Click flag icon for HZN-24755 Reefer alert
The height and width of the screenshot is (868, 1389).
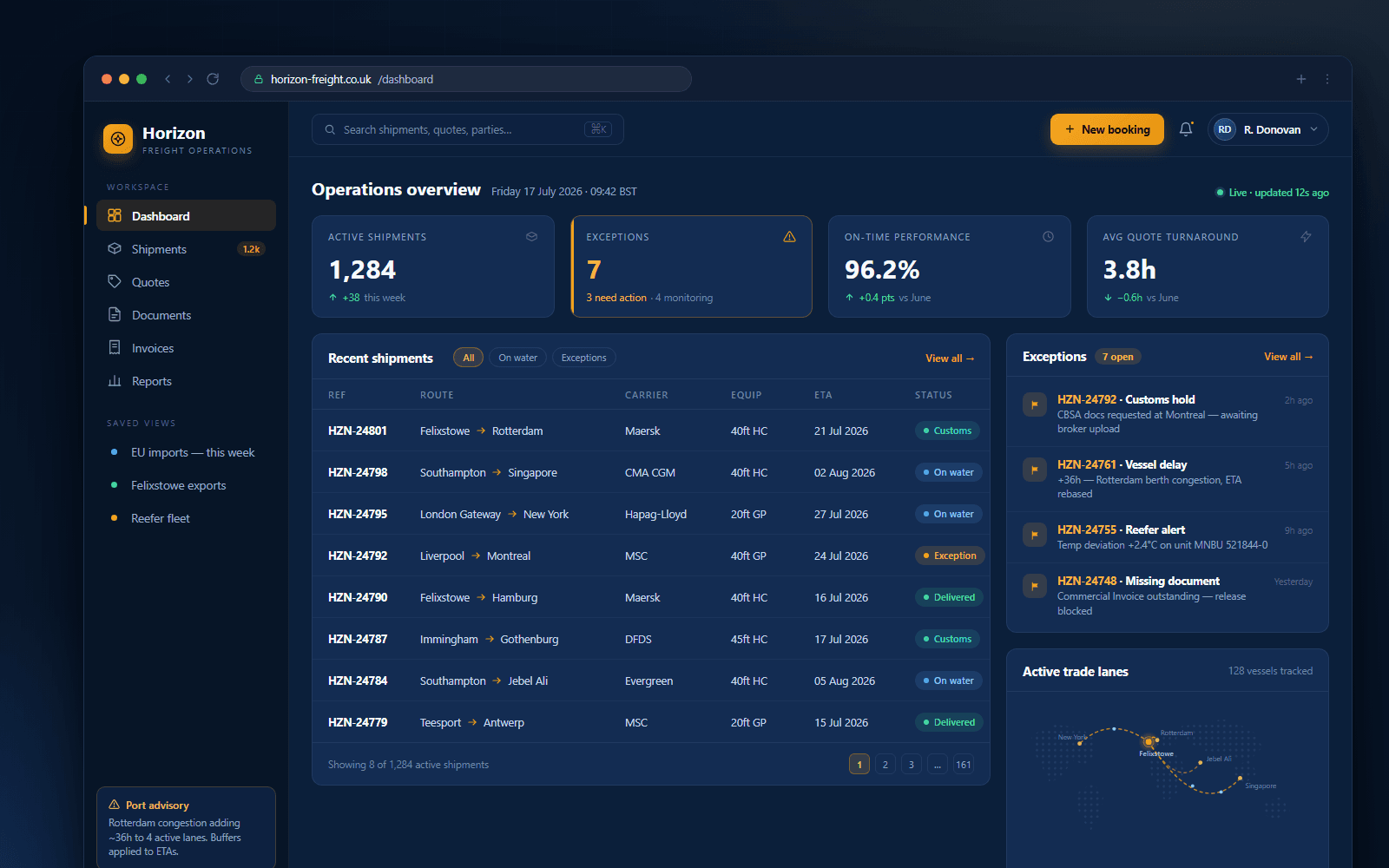[x=1034, y=535]
